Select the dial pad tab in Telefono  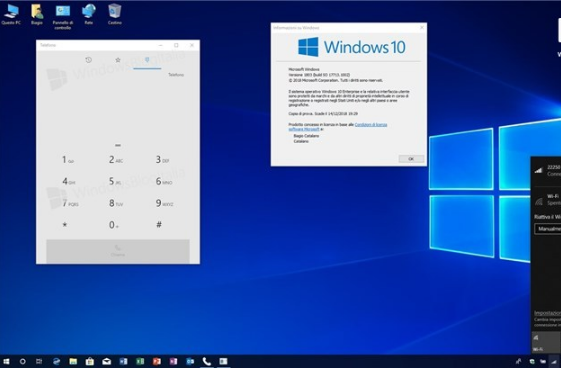(x=147, y=60)
